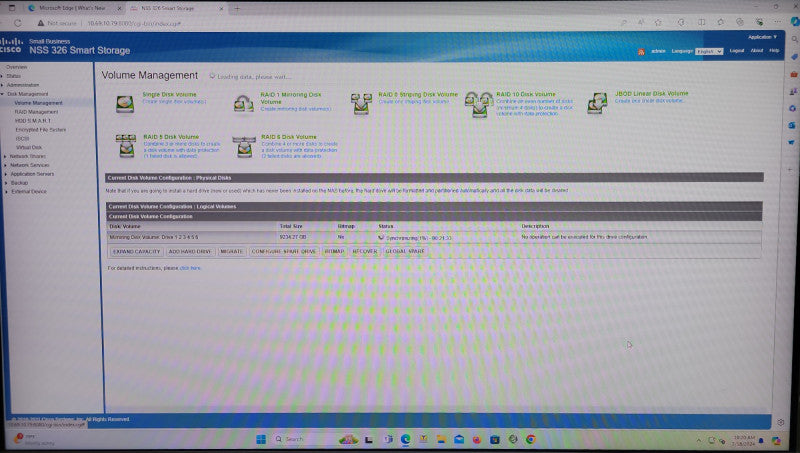The height and width of the screenshot is (453, 800).
Task: Open the Edge sidebar search icon
Action: point(794,39)
